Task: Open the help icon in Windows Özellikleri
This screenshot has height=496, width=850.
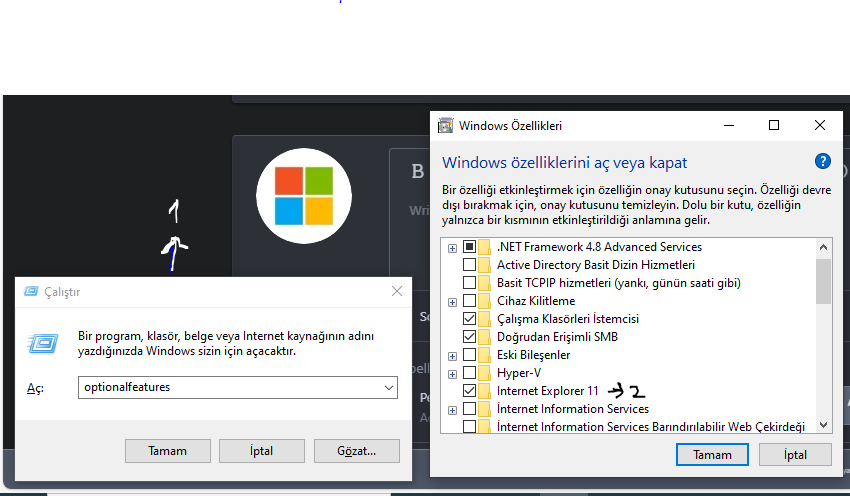Action: tap(822, 162)
